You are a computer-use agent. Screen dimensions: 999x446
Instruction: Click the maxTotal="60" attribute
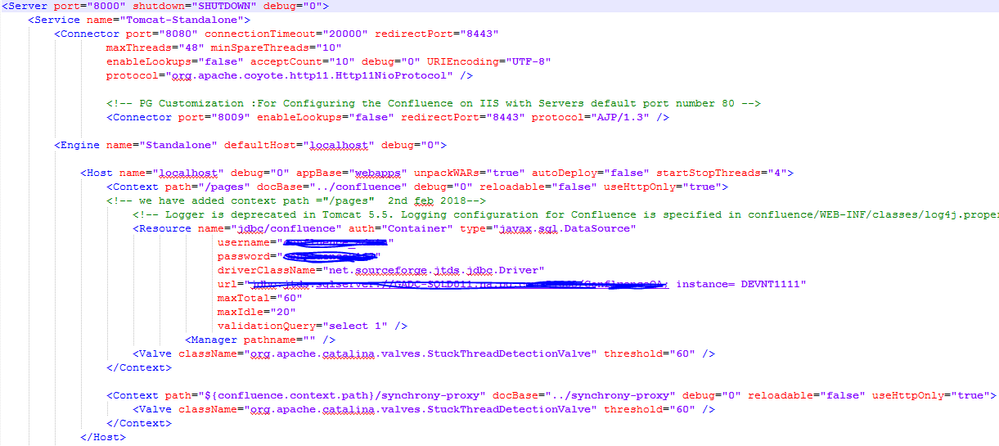tap(259, 298)
